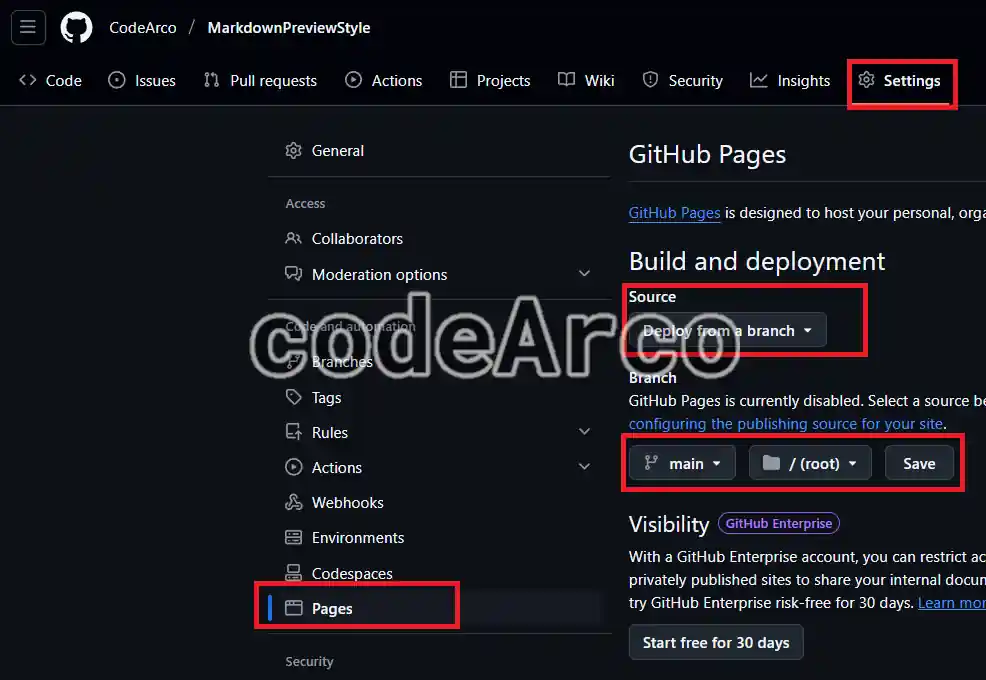
Task: Open MarkdownPreviewStyle repository link
Action: pyautogui.click(x=289, y=28)
